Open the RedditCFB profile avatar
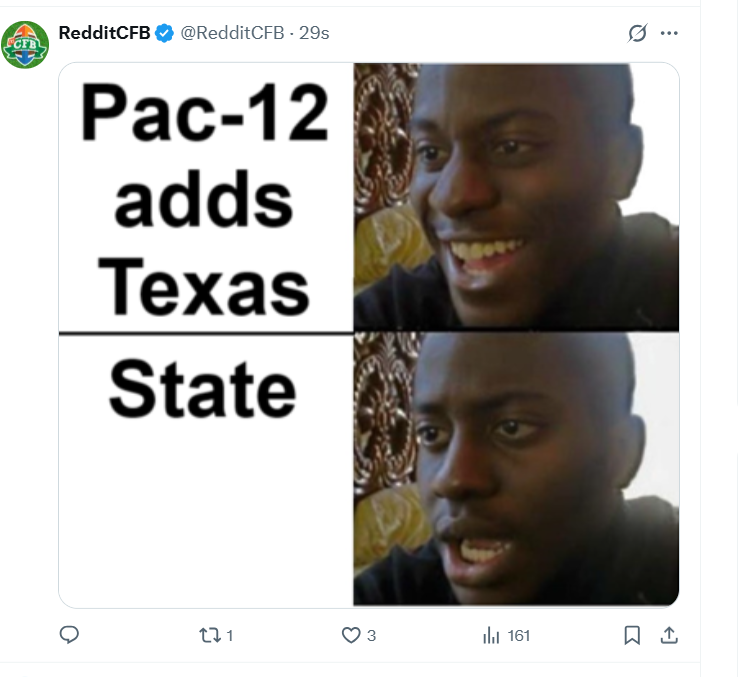Screen dimensions: 738x677 click(25, 45)
